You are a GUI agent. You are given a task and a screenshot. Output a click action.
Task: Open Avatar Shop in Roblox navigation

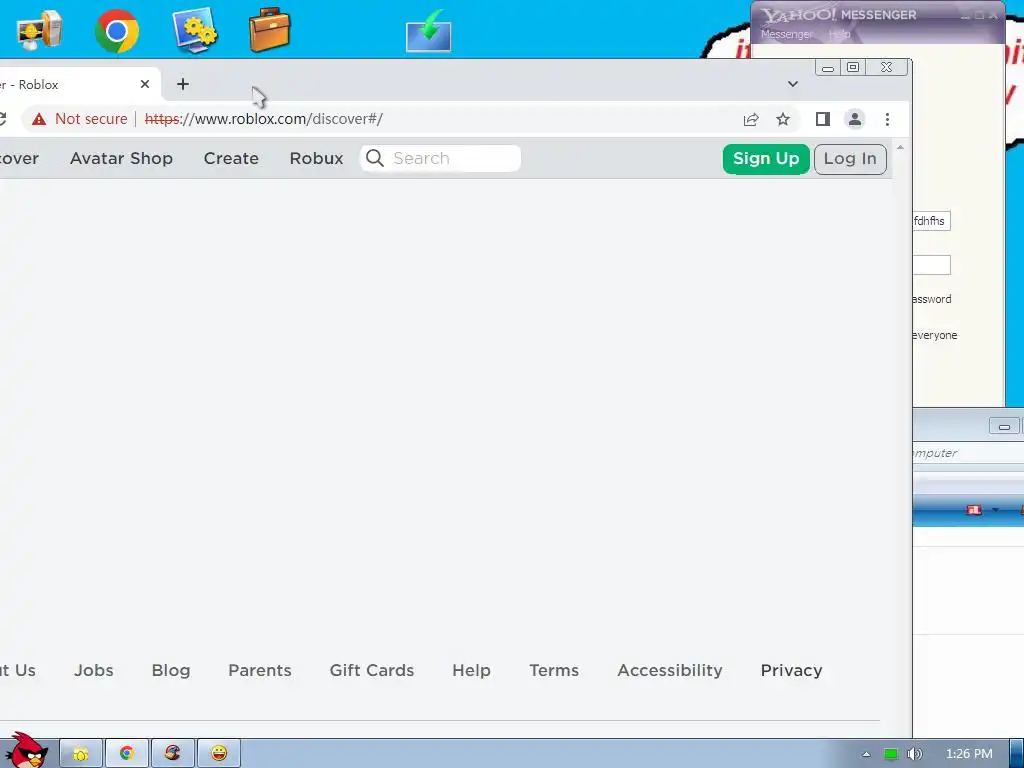coord(121,158)
